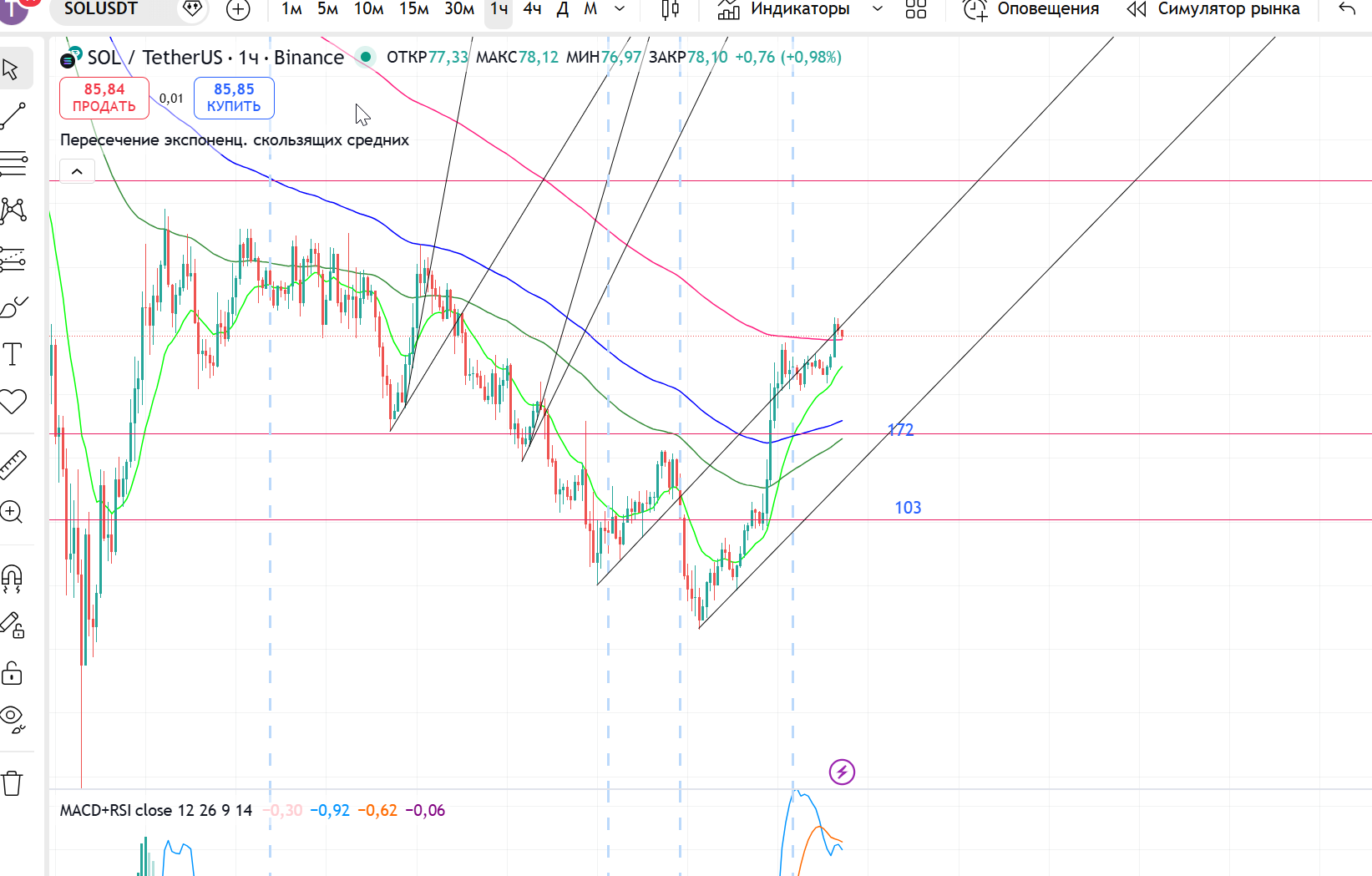Click the MACD value -0,06
Screen dimensions: 1372x876
pyautogui.click(x=425, y=810)
